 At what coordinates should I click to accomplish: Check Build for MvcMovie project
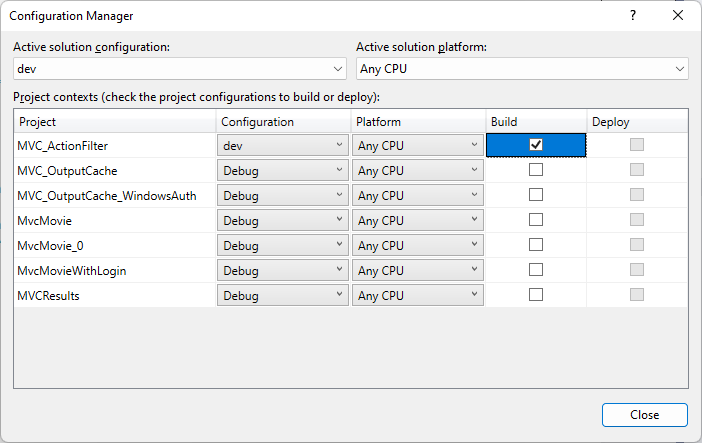click(x=536, y=220)
